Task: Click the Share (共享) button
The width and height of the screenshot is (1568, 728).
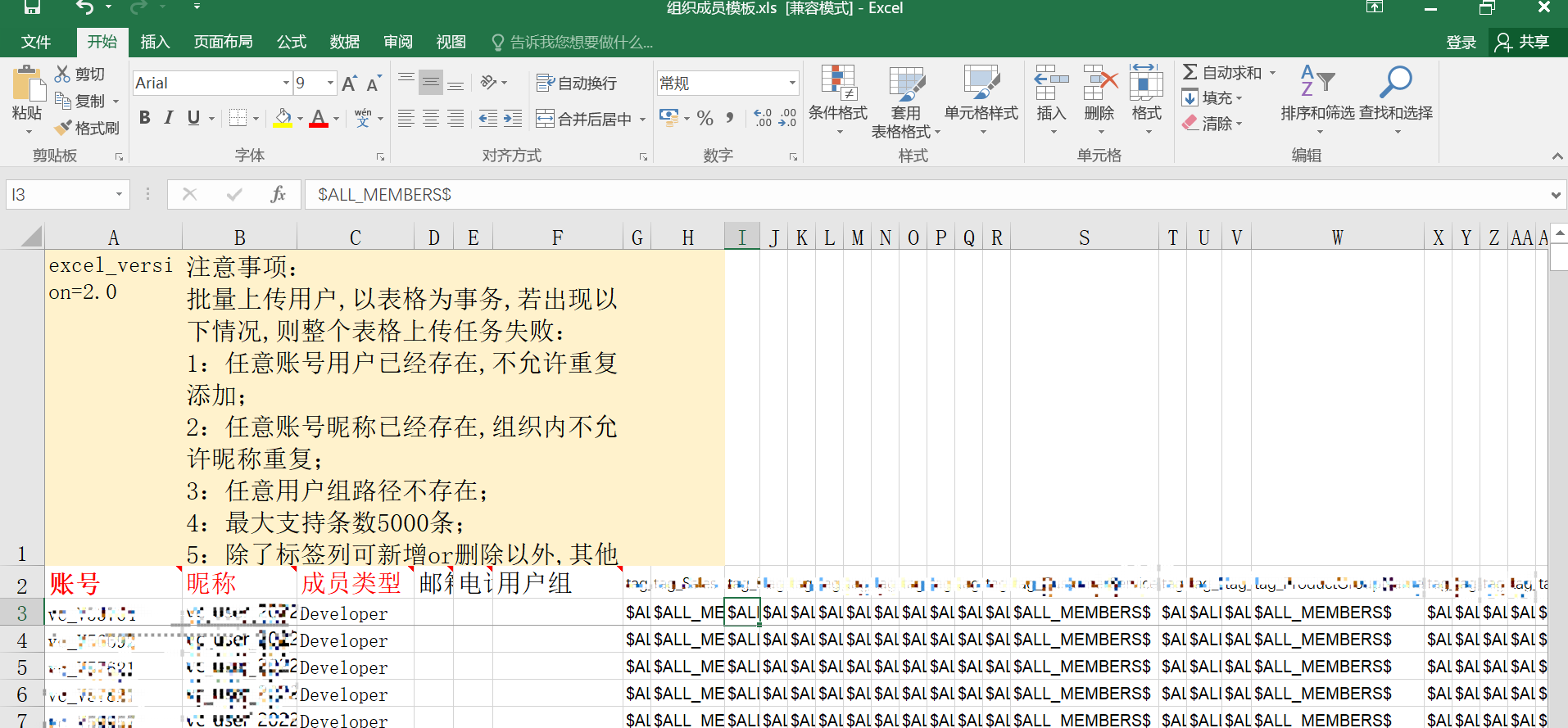Action: [x=1524, y=42]
